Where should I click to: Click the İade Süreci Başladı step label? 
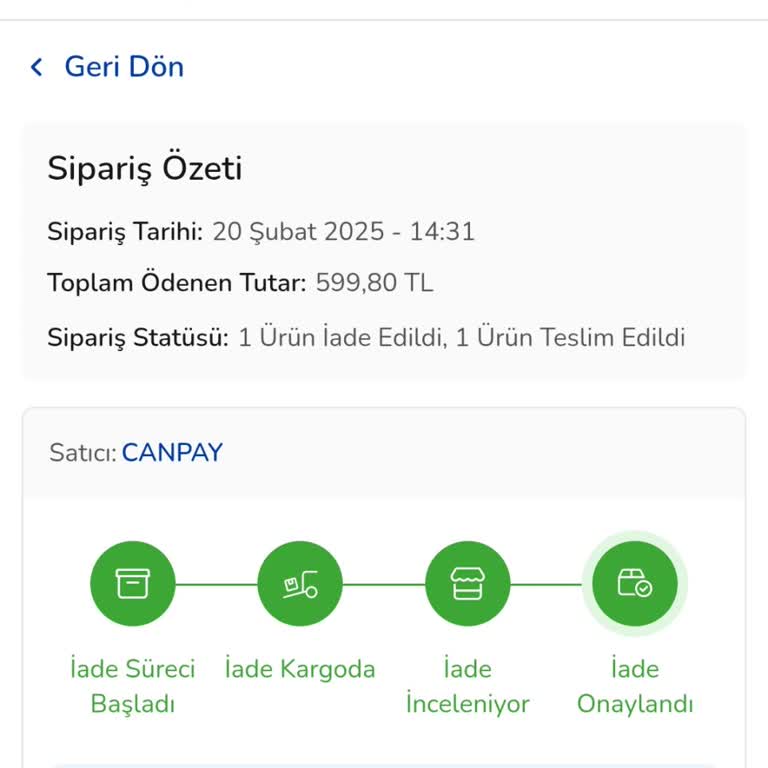point(133,687)
